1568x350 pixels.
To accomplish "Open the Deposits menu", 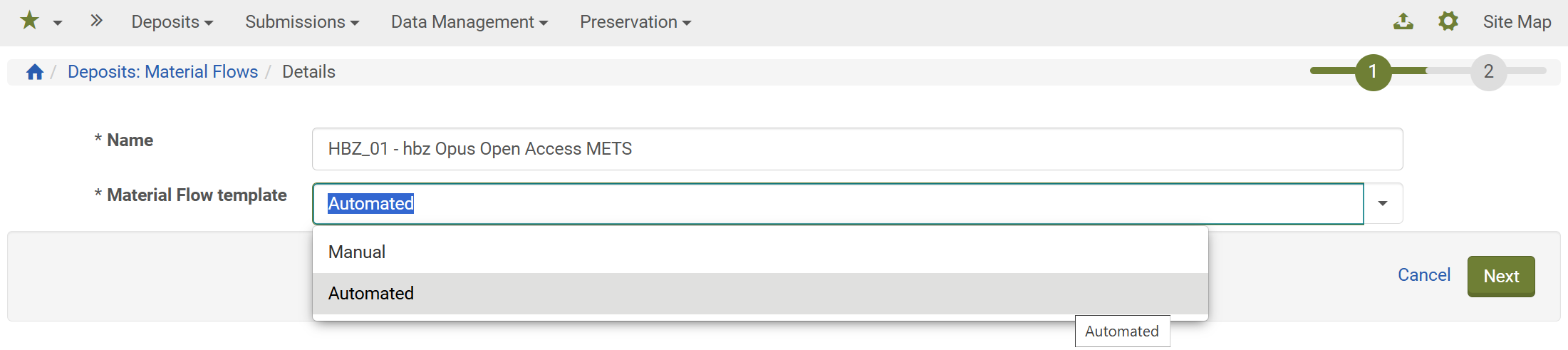I will [x=172, y=22].
